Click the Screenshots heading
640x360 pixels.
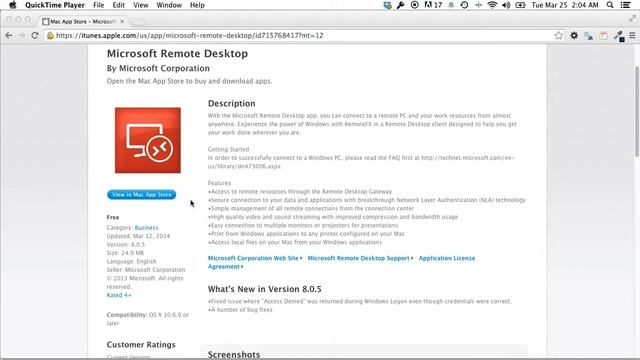click(x=234, y=354)
